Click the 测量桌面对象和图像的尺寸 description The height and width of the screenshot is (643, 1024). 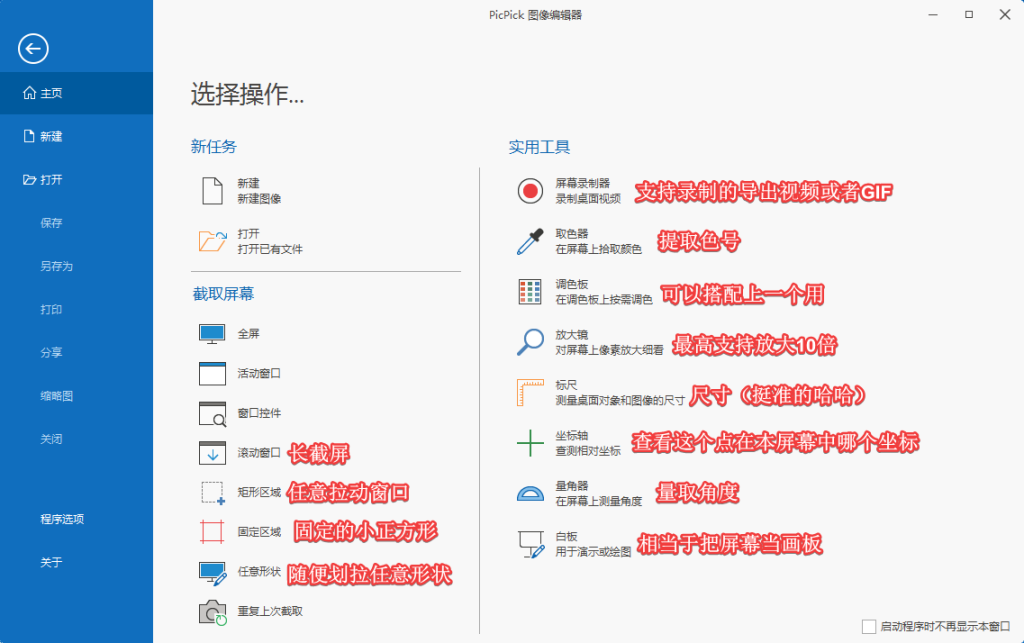tap(620, 400)
